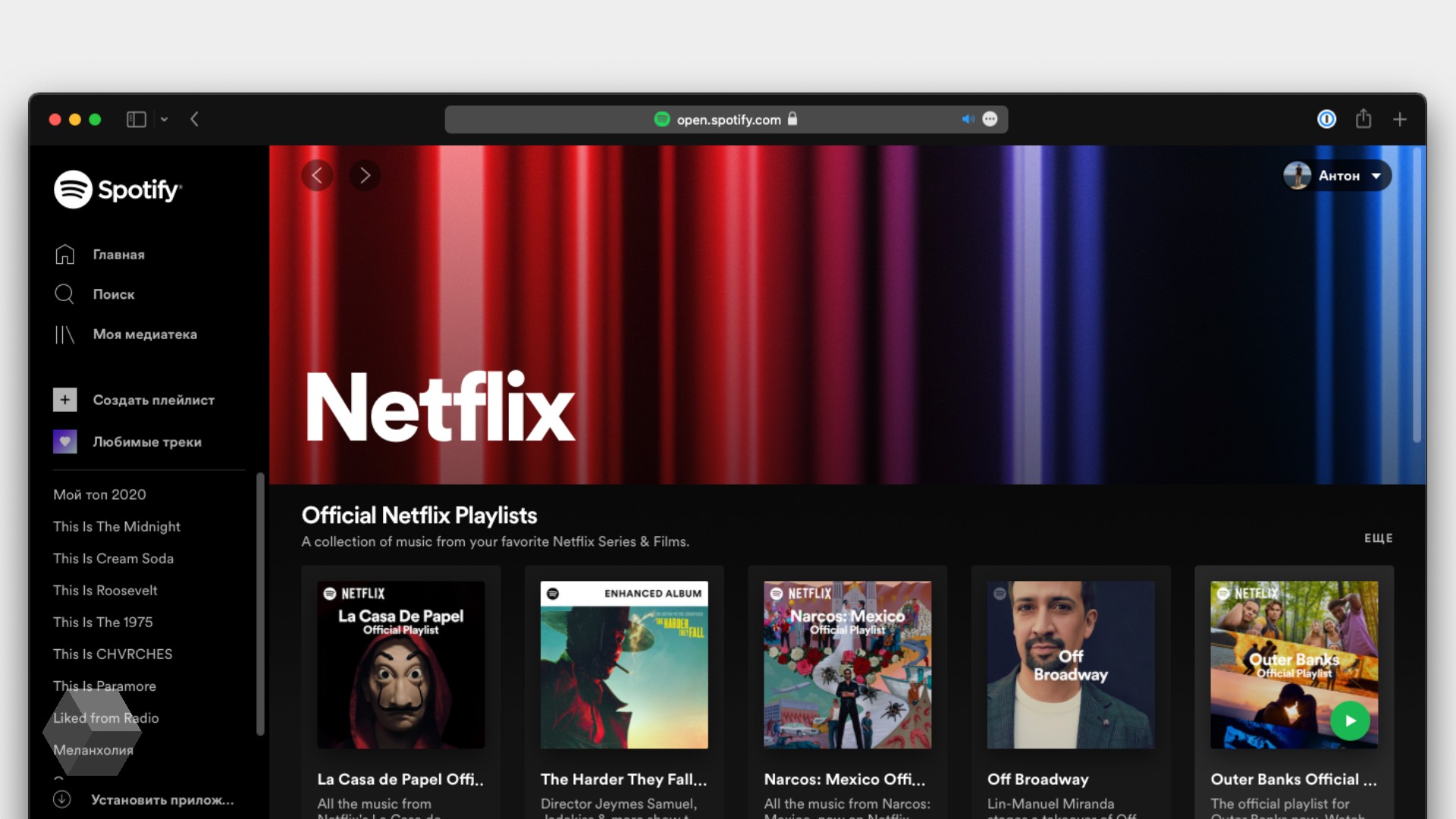Toggle the Safari sidebar icon
Screen dimensions: 1456x819
[136, 120]
